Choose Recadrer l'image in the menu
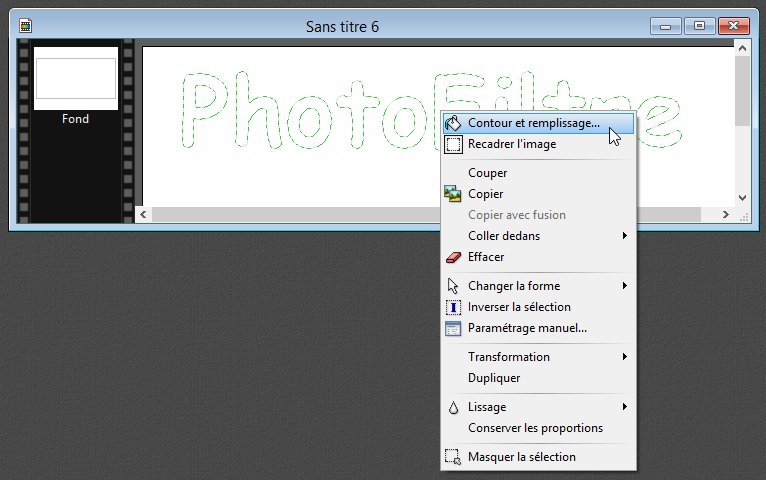Image resolution: width=766 pixels, height=480 pixels. (x=538, y=144)
